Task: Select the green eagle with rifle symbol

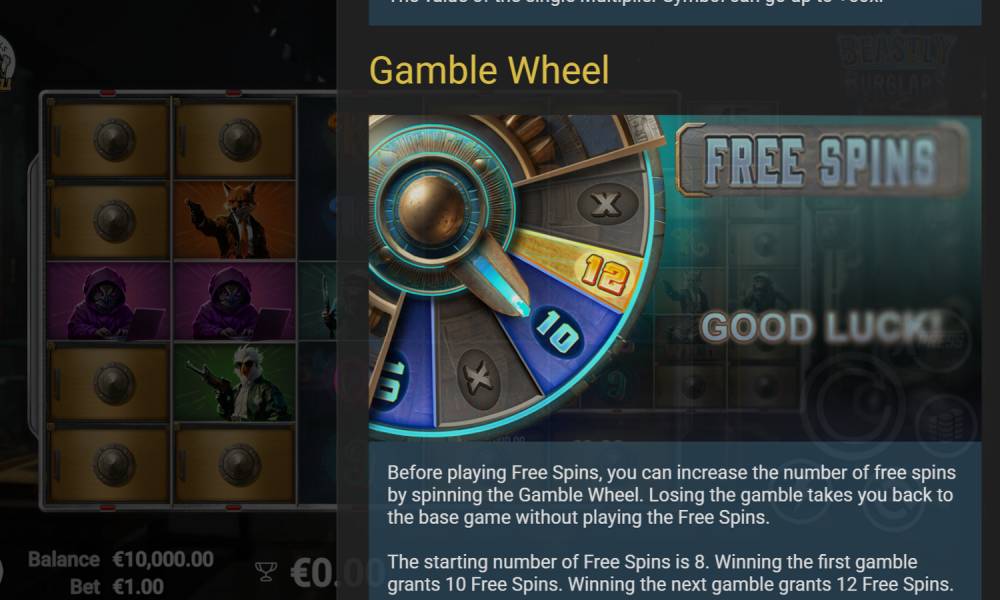Action: 234,382
